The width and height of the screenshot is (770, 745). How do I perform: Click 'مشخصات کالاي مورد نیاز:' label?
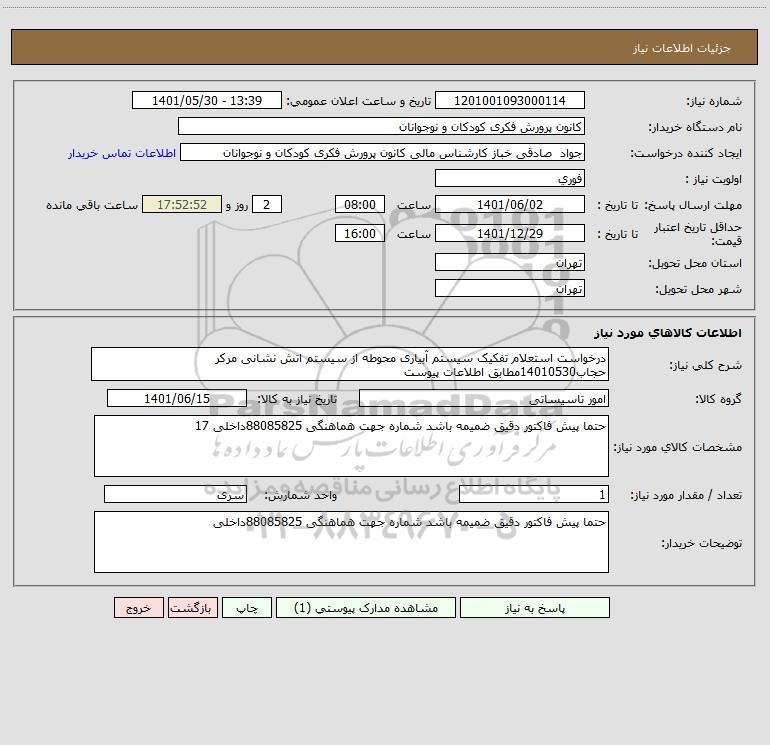[x=678, y=447]
